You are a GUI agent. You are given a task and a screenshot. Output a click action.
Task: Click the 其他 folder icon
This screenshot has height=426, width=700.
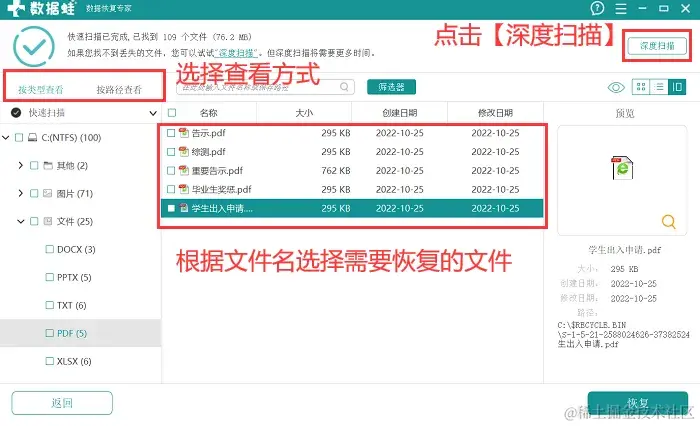point(48,166)
